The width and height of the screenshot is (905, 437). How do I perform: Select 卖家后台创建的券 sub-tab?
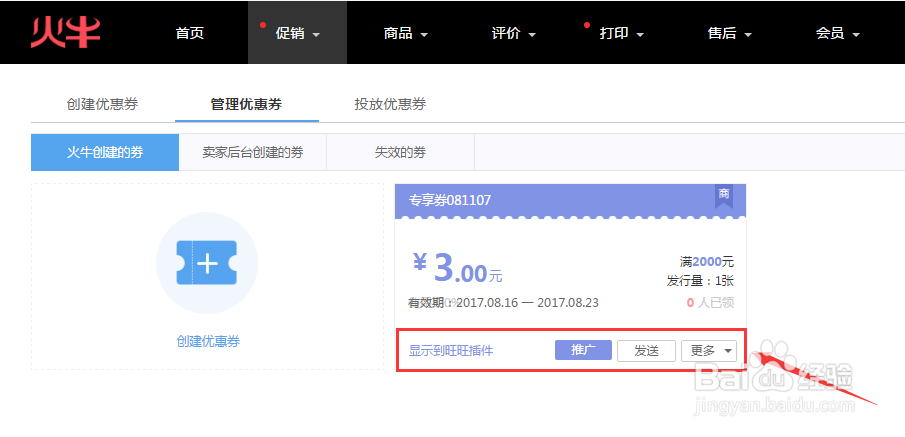pyautogui.click(x=253, y=152)
